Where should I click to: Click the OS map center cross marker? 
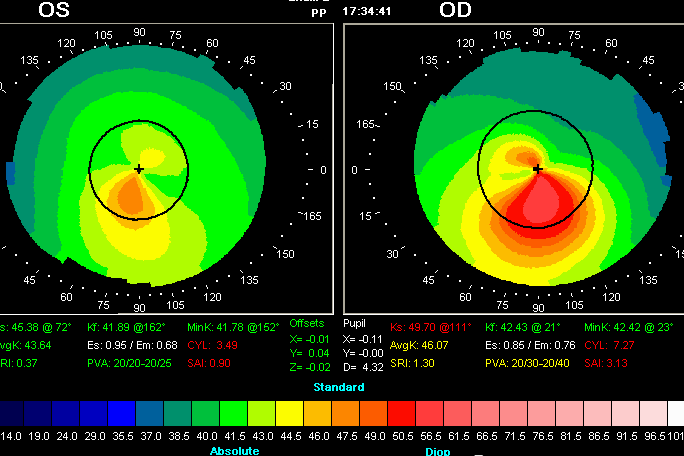coord(139,169)
